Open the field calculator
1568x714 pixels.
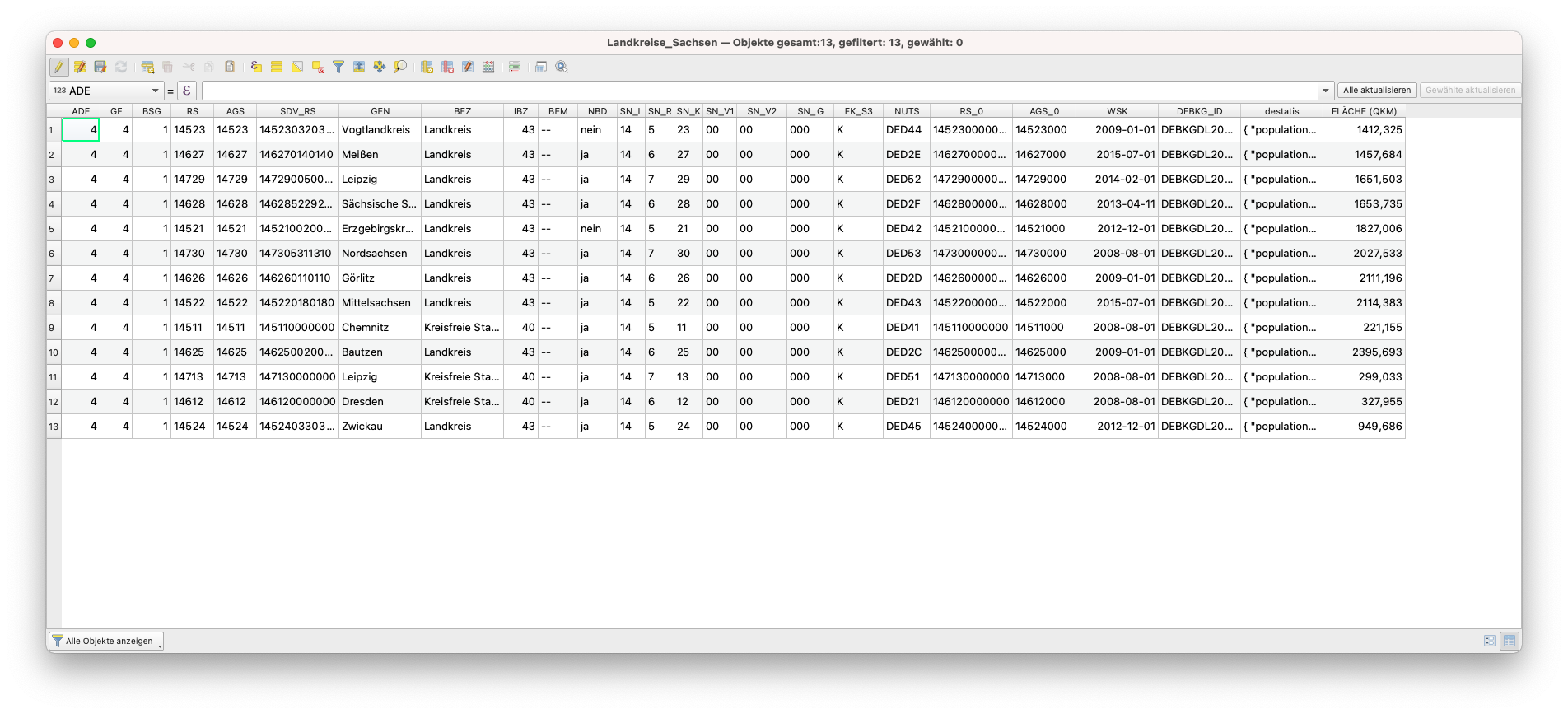pos(488,67)
